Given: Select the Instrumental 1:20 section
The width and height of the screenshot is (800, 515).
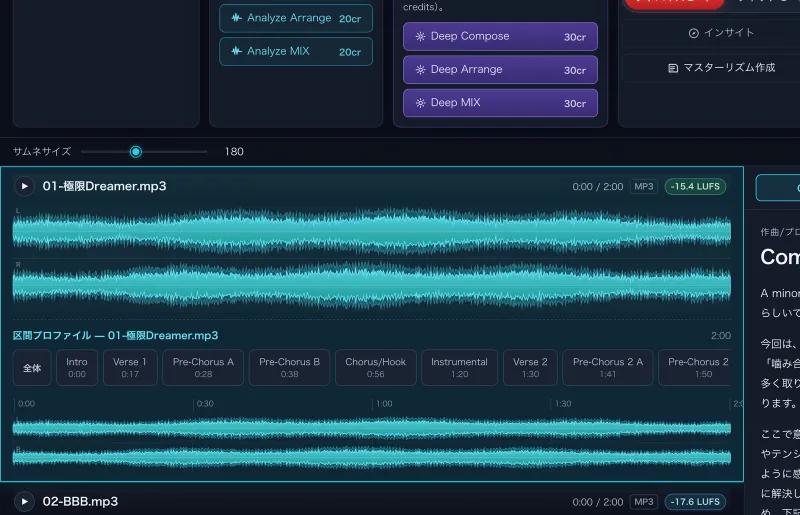Looking at the screenshot, I should (x=459, y=367).
